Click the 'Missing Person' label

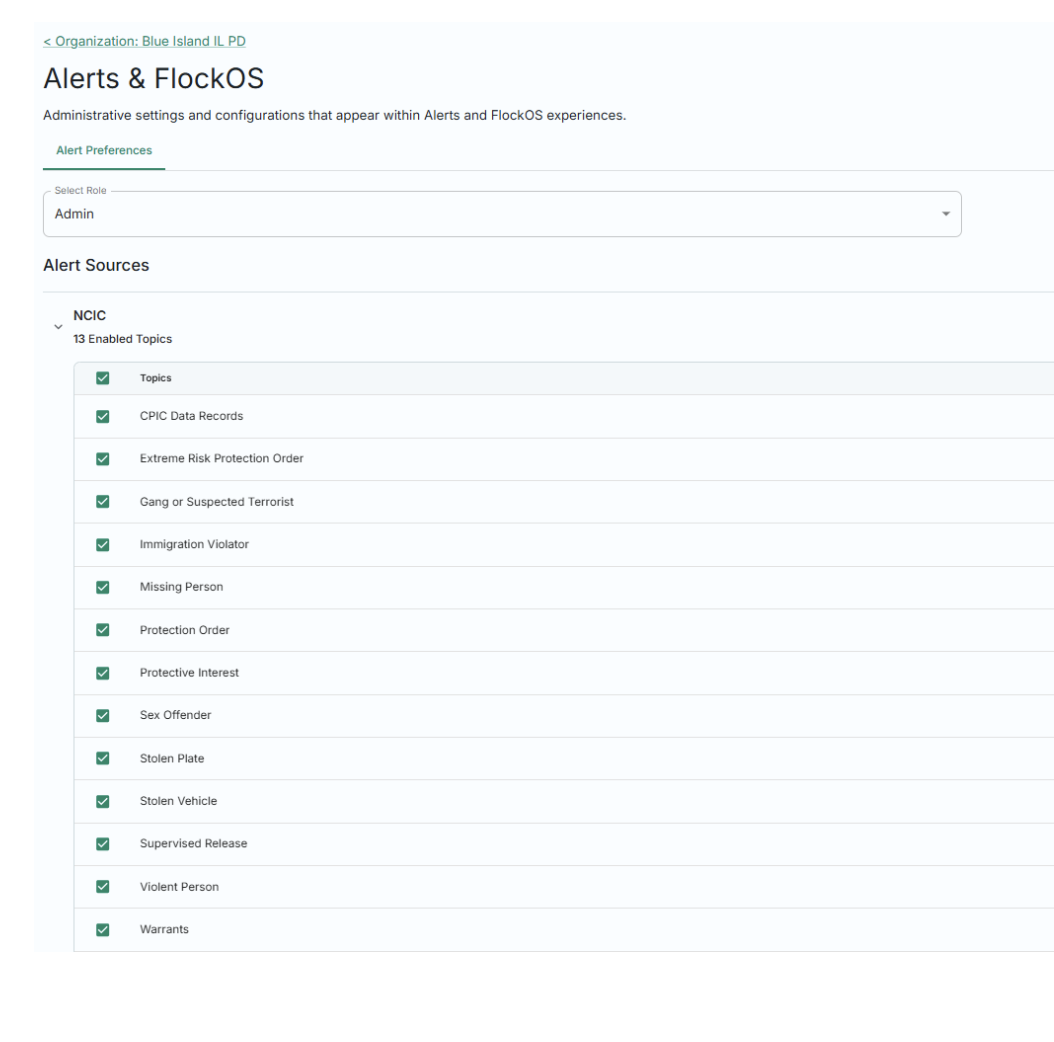(x=181, y=587)
